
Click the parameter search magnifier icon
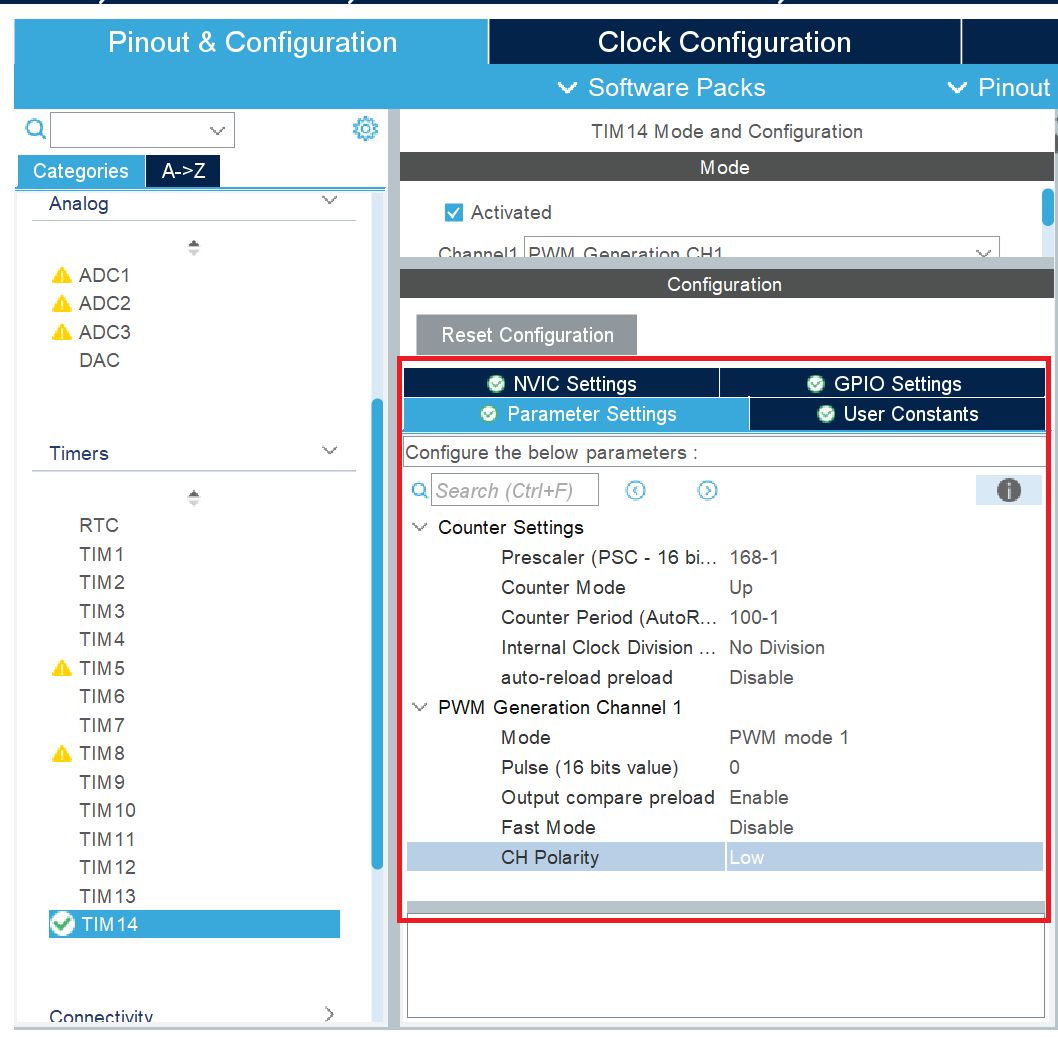point(420,491)
